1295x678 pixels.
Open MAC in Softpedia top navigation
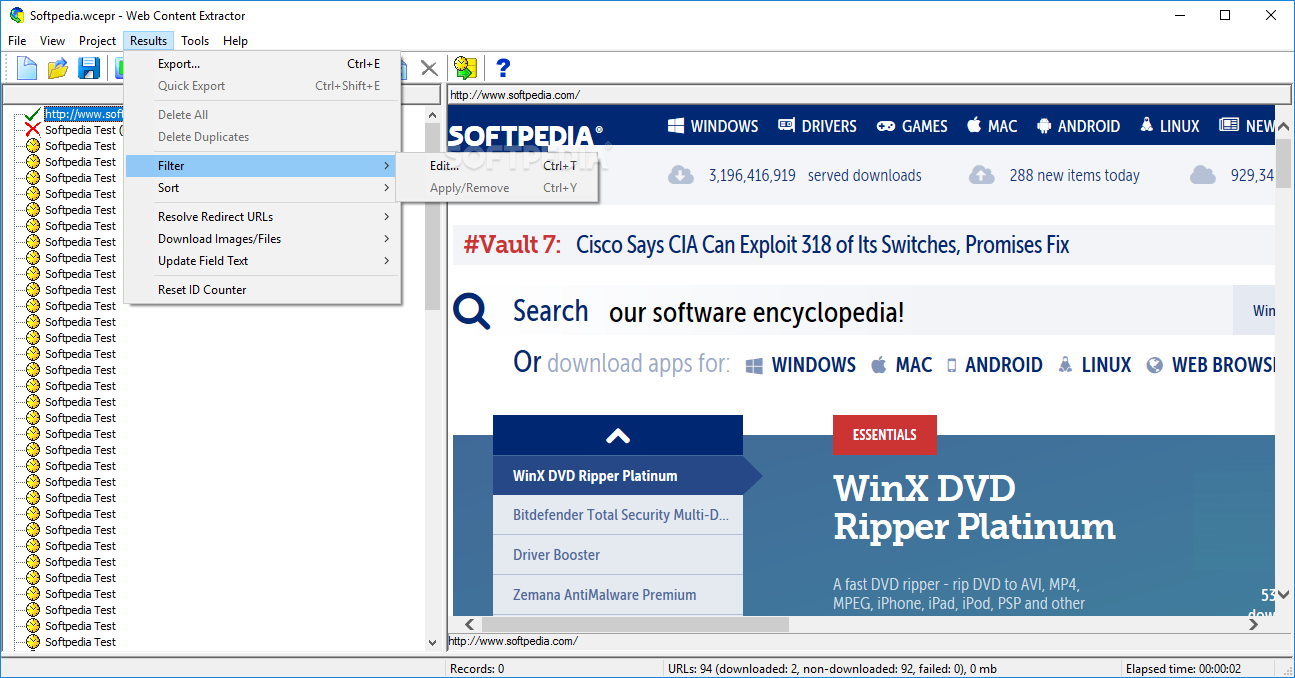(992, 126)
